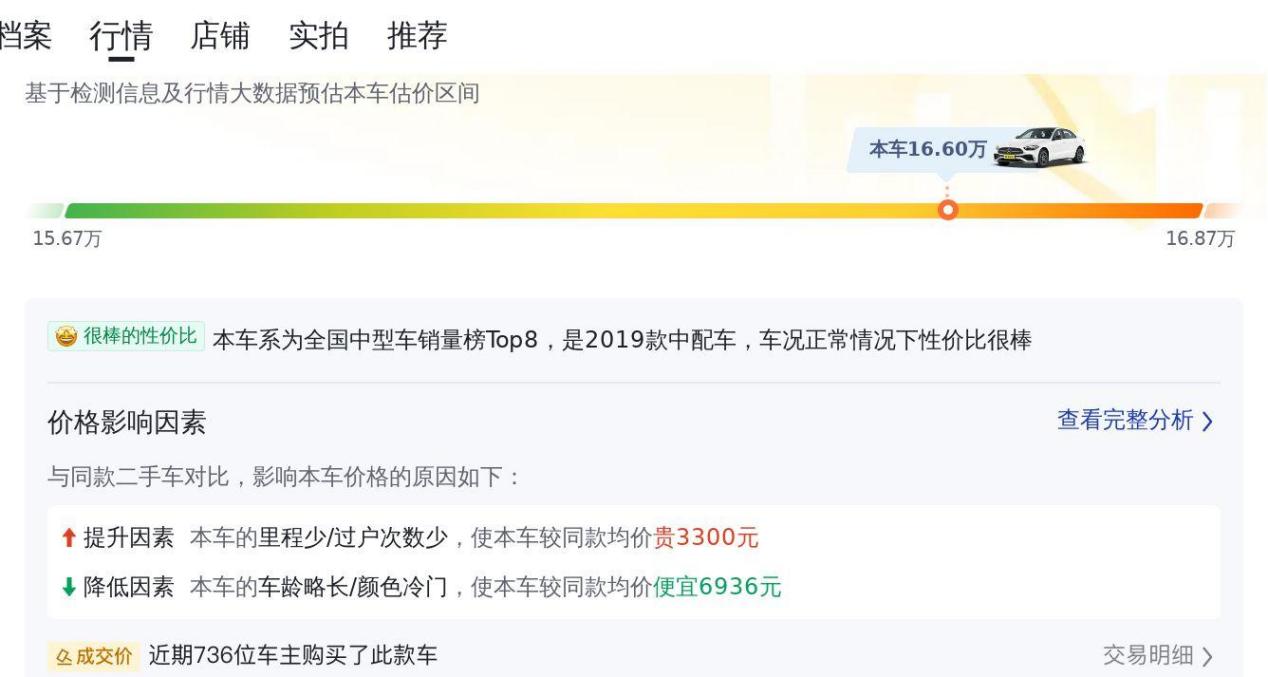Viewport: 1268px width, 677px height.
Task: Click the 本车16.60万 price bubble
Action: (927, 150)
